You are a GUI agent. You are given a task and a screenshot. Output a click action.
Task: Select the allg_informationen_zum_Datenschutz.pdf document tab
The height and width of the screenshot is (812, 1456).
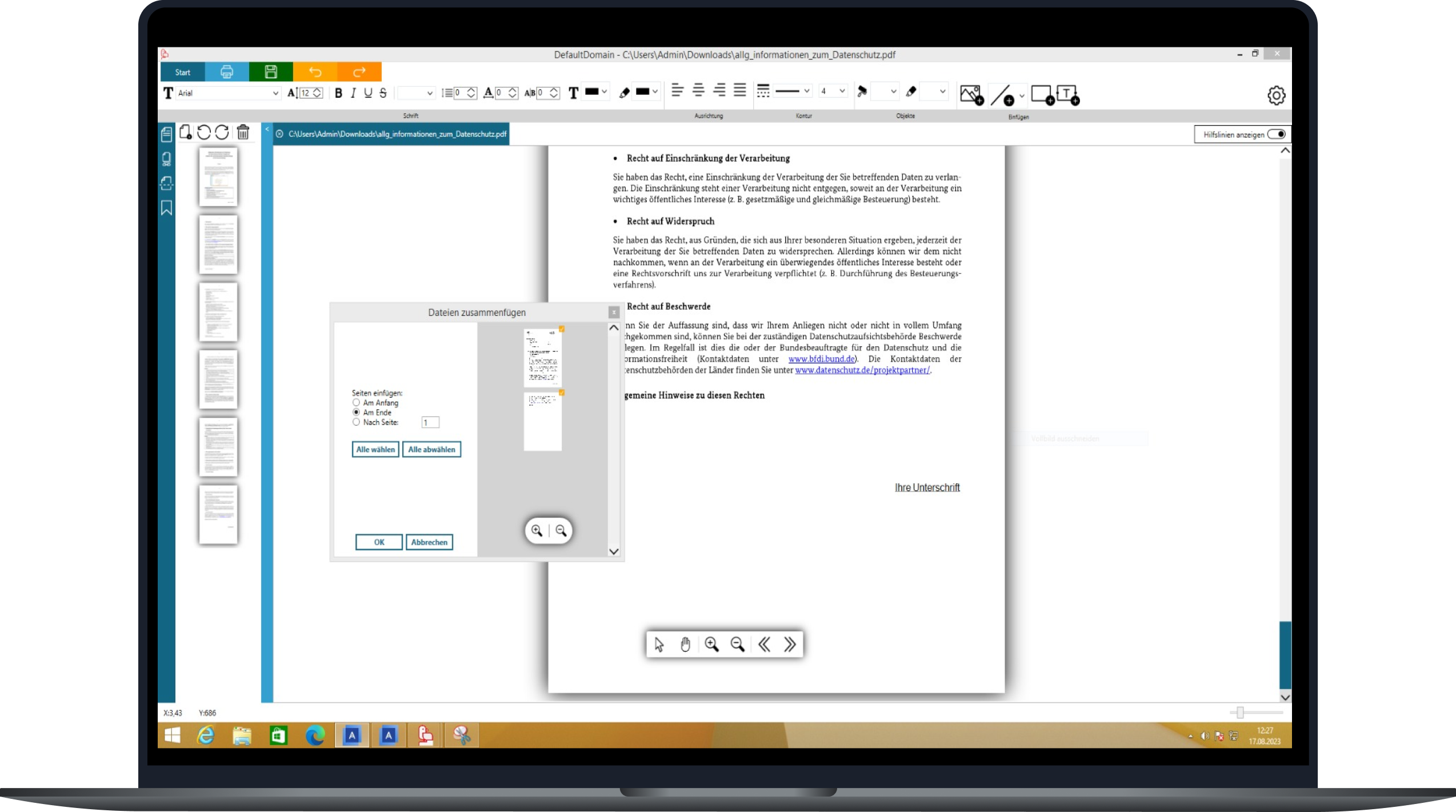pos(397,134)
